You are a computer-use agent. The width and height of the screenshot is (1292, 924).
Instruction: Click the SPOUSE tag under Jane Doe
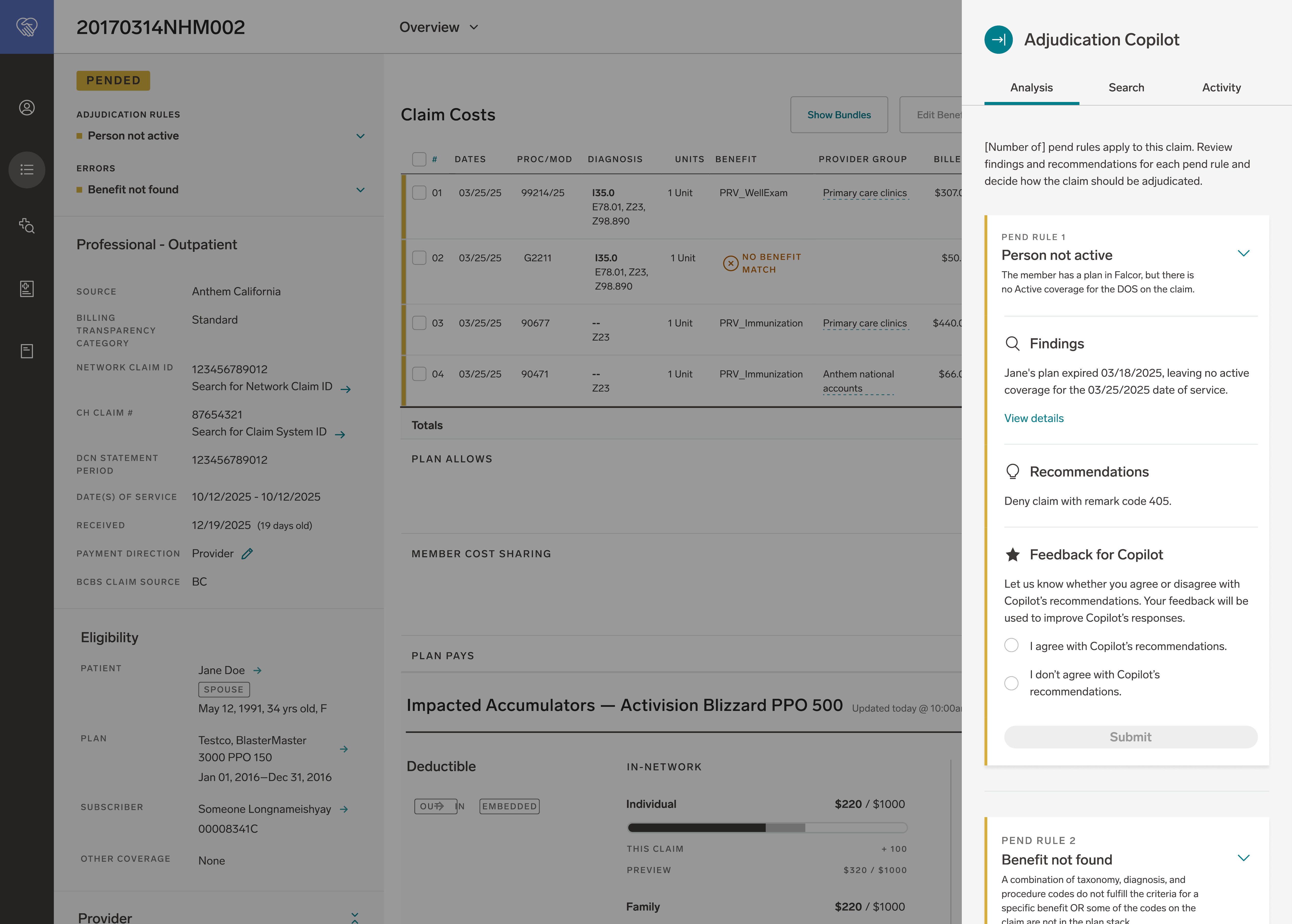tap(224, 689)
